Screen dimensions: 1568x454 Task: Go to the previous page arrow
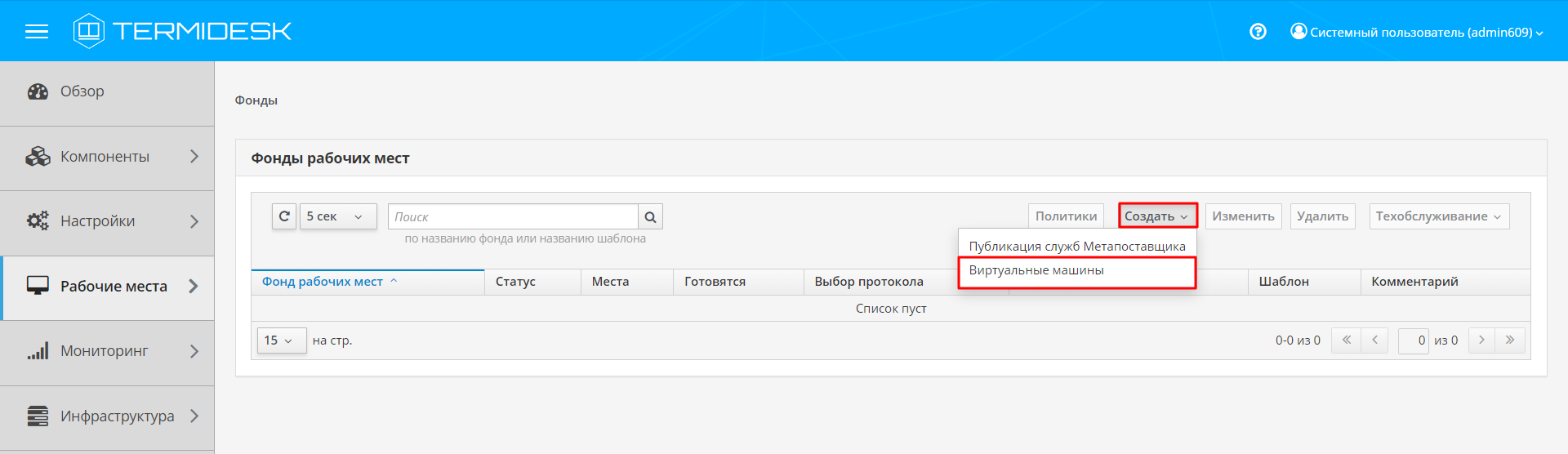pyautogui.click(x=1374, y=340)
